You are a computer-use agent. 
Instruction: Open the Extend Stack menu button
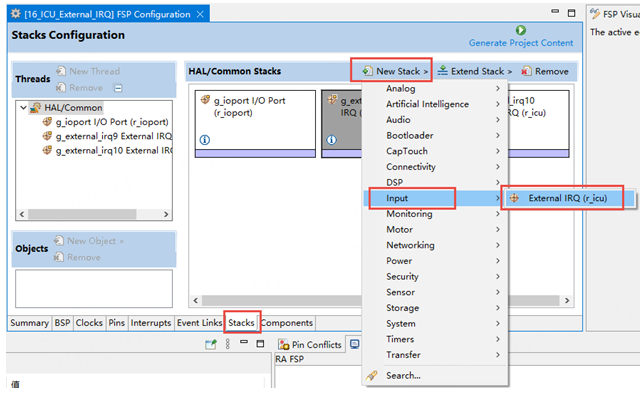[475, 71]
